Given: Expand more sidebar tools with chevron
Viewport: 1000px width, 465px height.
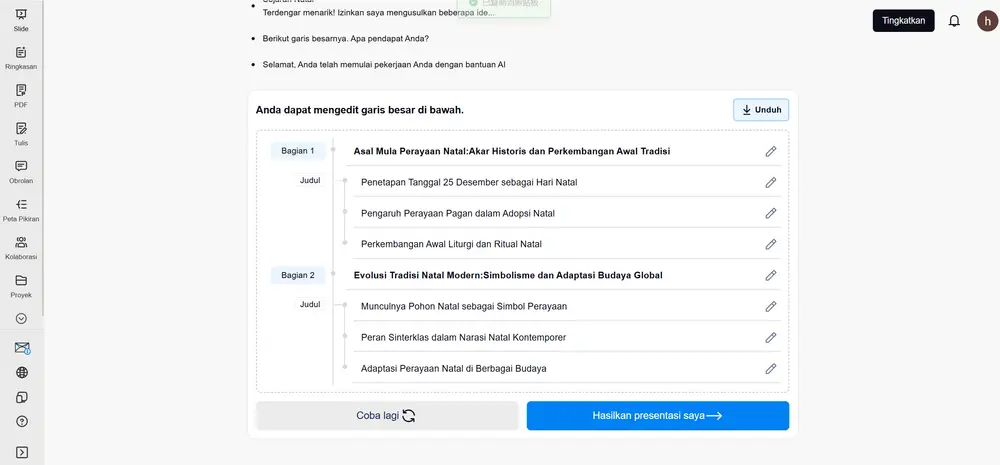Looking at the screenshot, I should click(21, 318).
